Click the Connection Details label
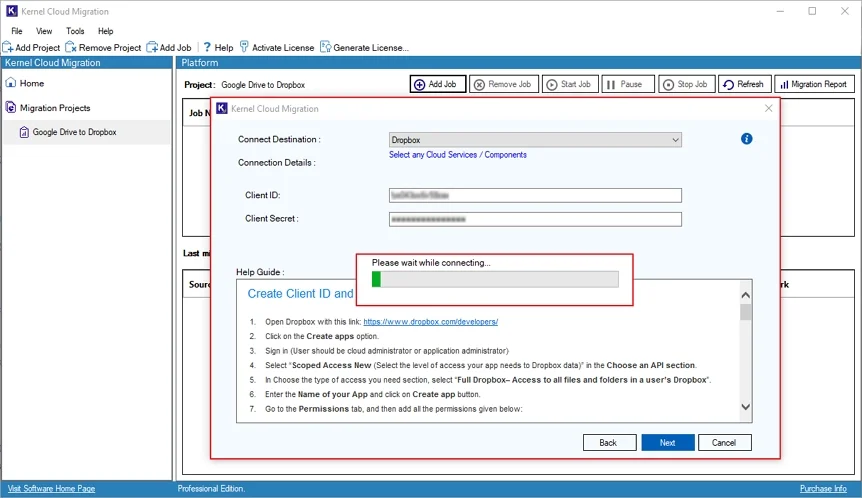Viewport: 862px width, 498px height. [x=277, y=163]
